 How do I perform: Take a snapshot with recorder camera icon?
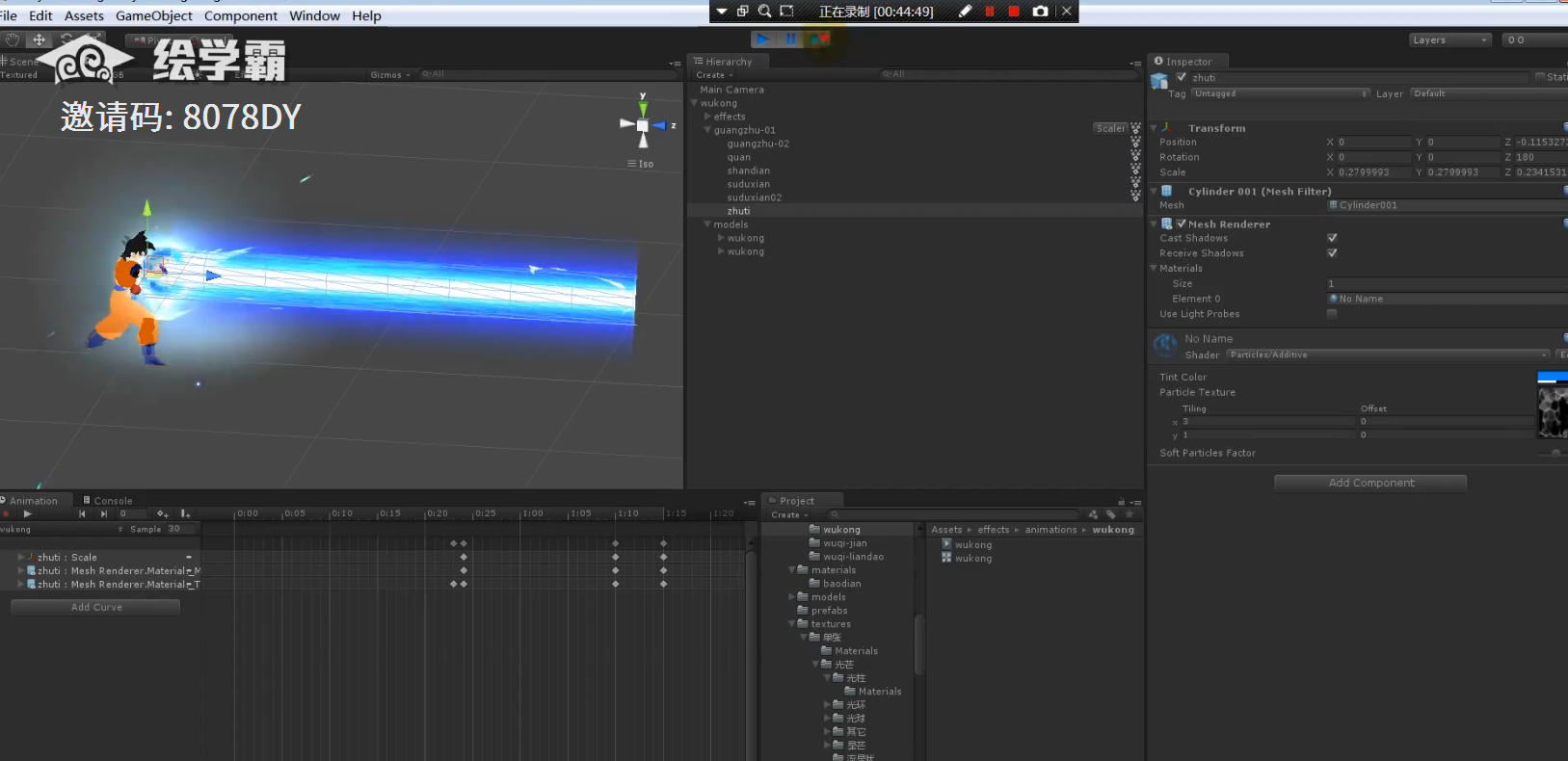pos(1040,12)
